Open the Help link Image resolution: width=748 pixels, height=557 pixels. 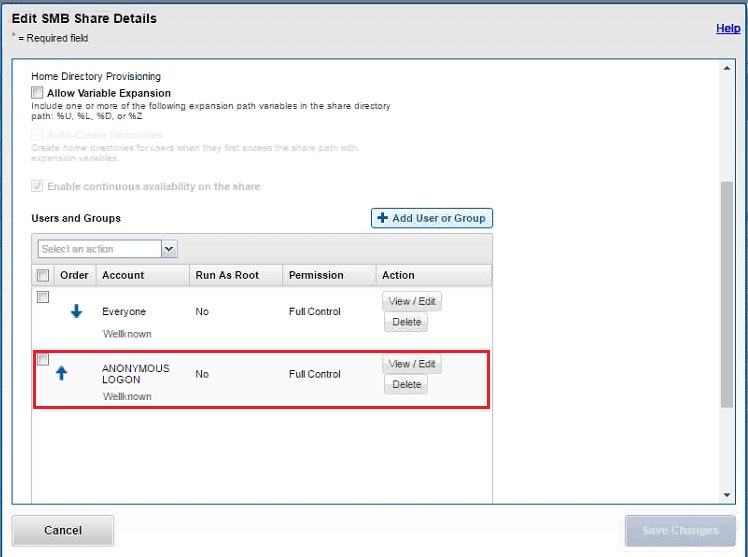(728, 28)
